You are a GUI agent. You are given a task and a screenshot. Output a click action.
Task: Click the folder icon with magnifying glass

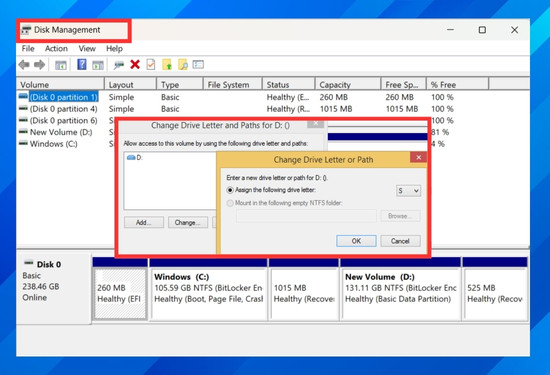[x=183, y=65]
